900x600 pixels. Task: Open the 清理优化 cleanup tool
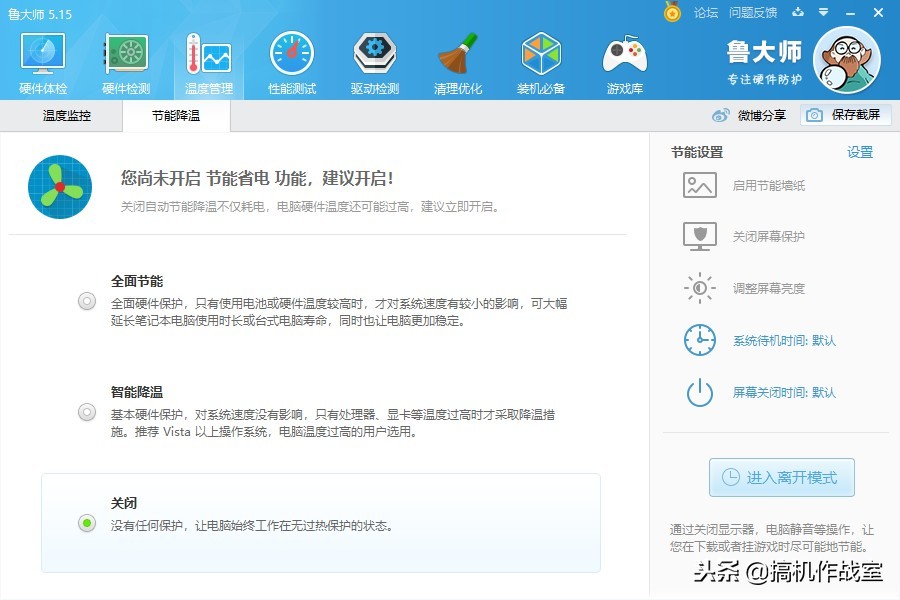click(457, 60)
